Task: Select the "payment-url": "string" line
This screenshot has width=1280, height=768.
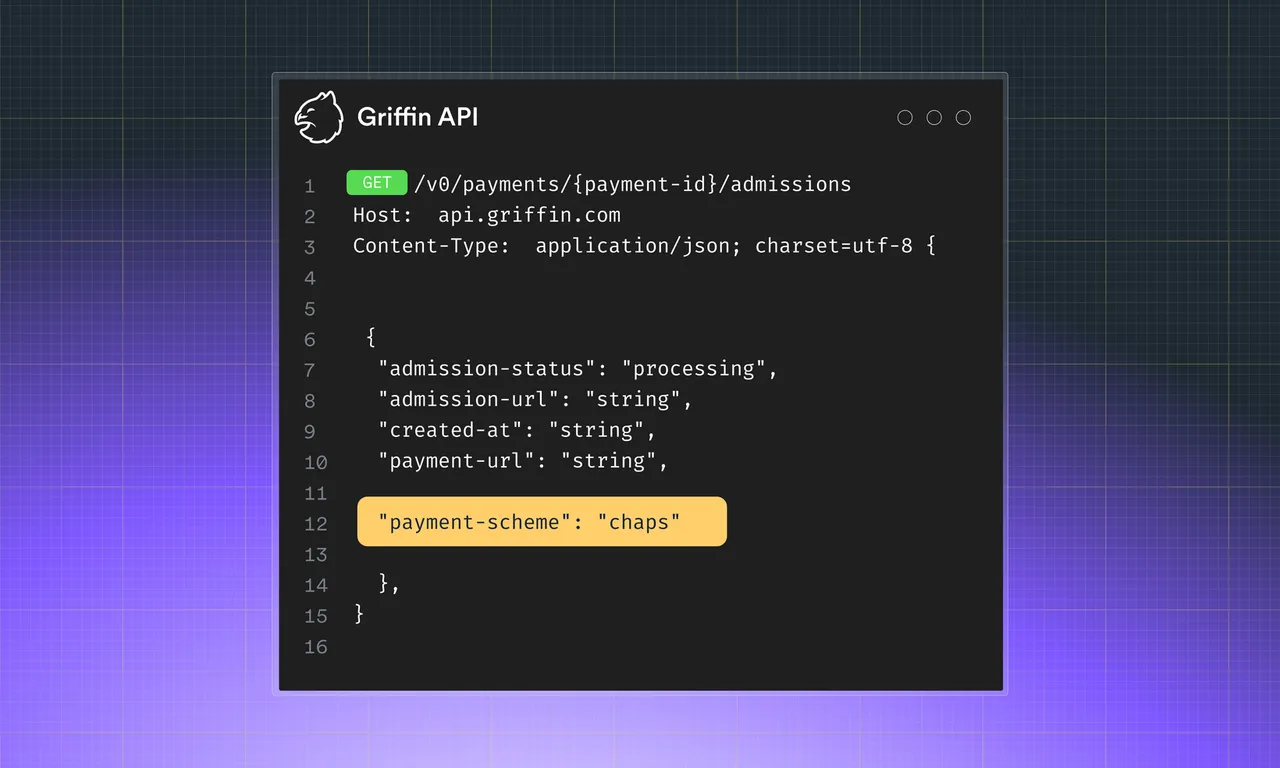Action: click(x=523, y=461)
